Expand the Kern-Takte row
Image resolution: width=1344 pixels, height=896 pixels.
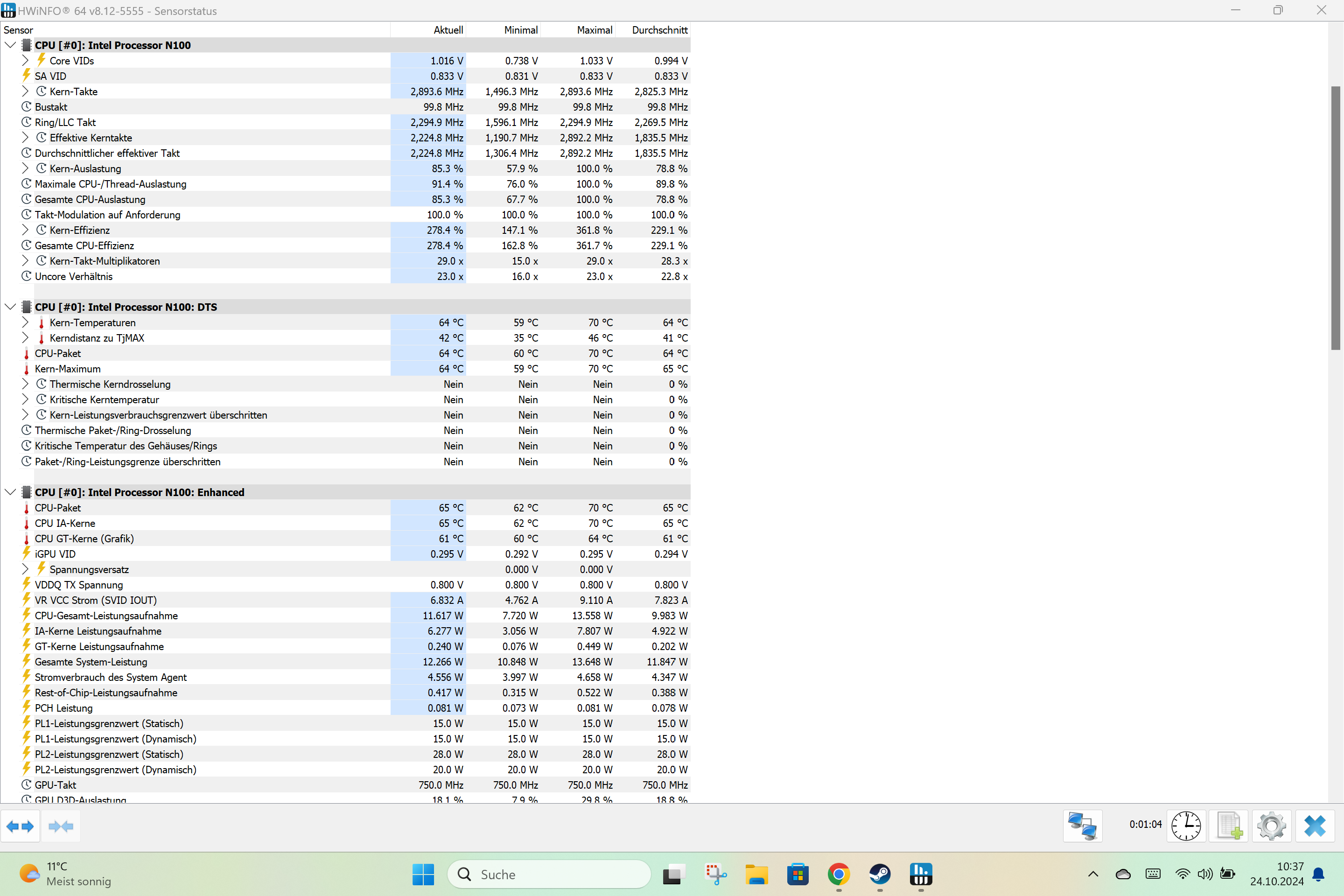[x=25, y=91]
